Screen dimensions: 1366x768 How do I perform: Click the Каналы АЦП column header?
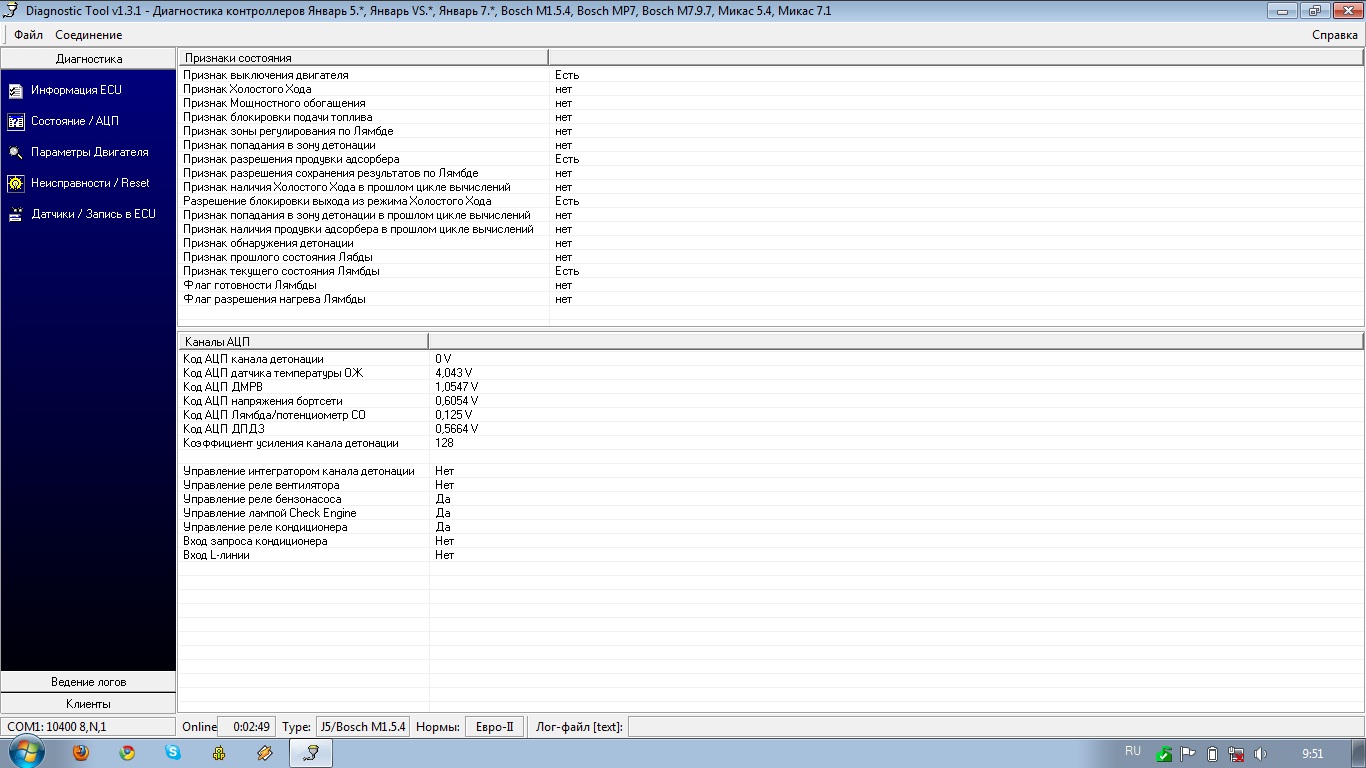(303, 341)
